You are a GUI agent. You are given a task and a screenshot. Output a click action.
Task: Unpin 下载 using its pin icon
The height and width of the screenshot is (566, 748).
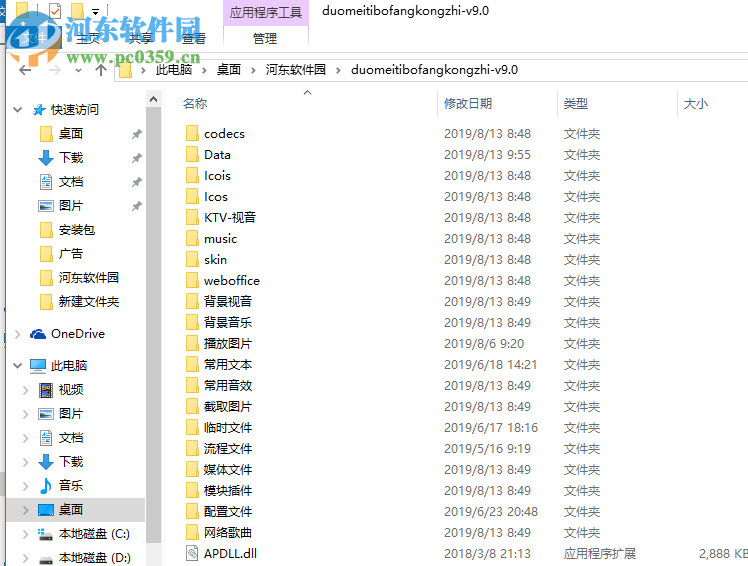point(136,158)
